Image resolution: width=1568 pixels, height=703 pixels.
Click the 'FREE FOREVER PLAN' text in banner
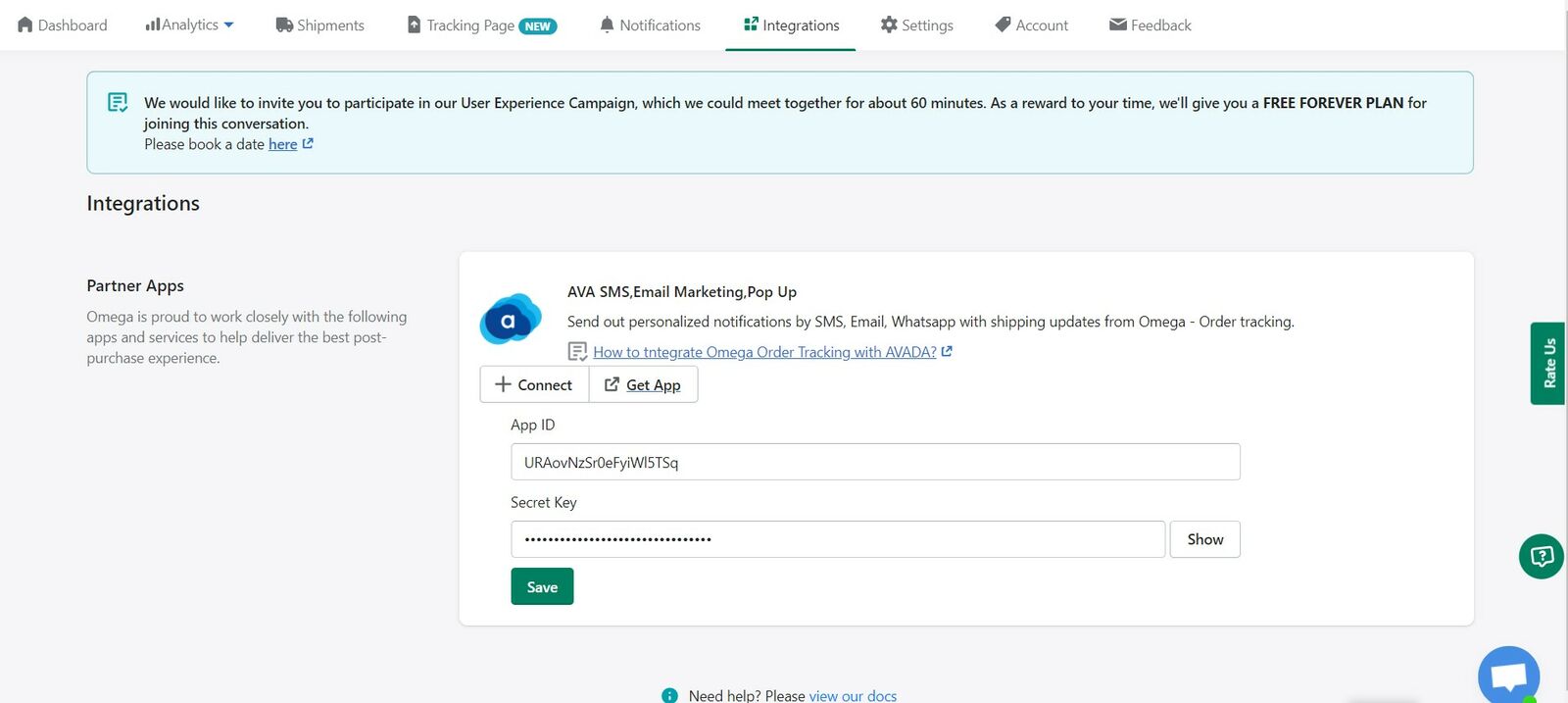pos(1333,103)
